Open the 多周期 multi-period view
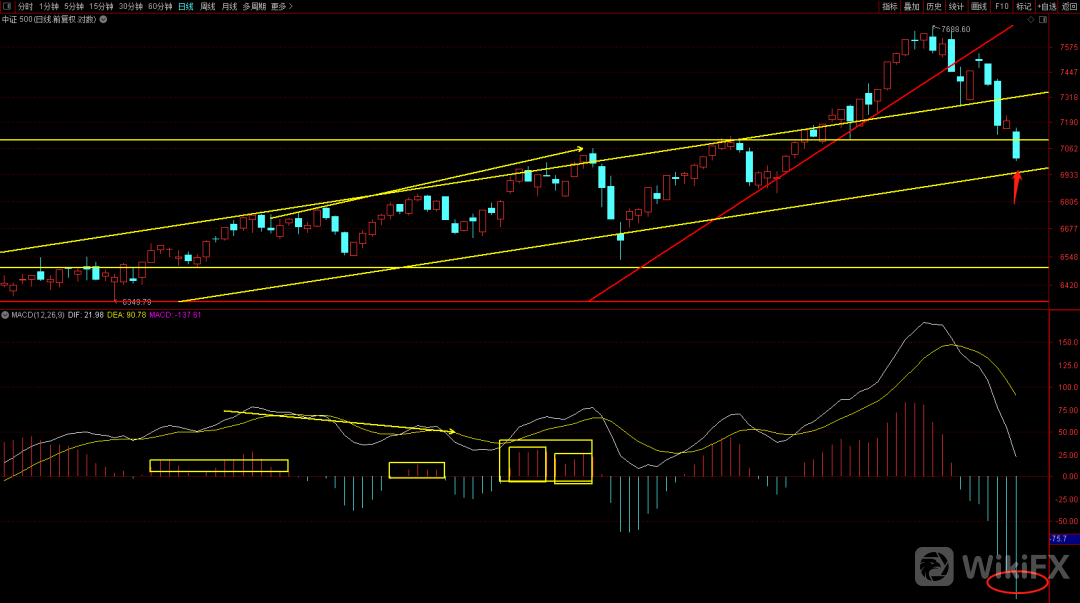 [x=253, y=6]
